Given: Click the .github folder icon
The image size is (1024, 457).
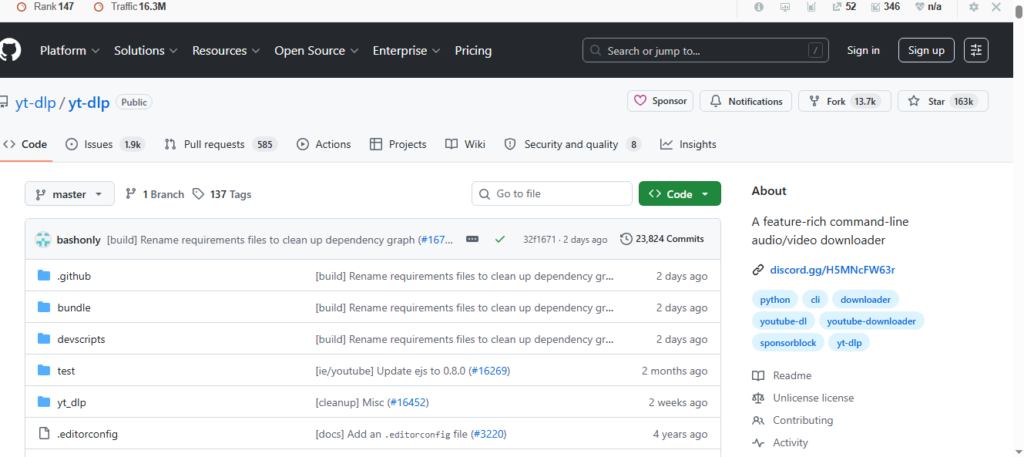Looking at the screenshot, I should click(x=44, y=276).
